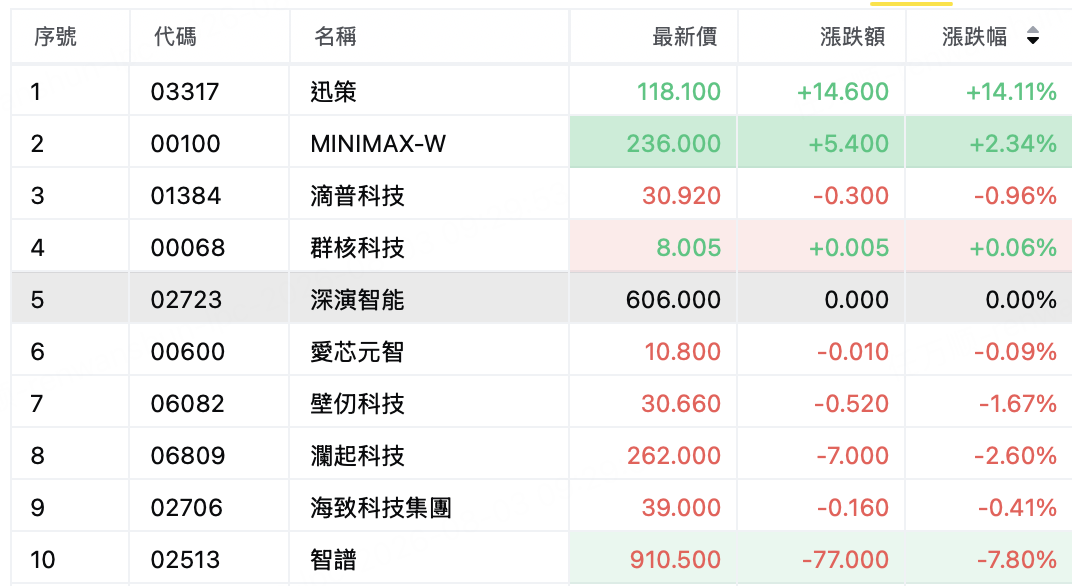This screenshot has height=586, width=1072.
Task: Click the 代碼 column header
Action: pyautogui.click(x=175, y=36)
